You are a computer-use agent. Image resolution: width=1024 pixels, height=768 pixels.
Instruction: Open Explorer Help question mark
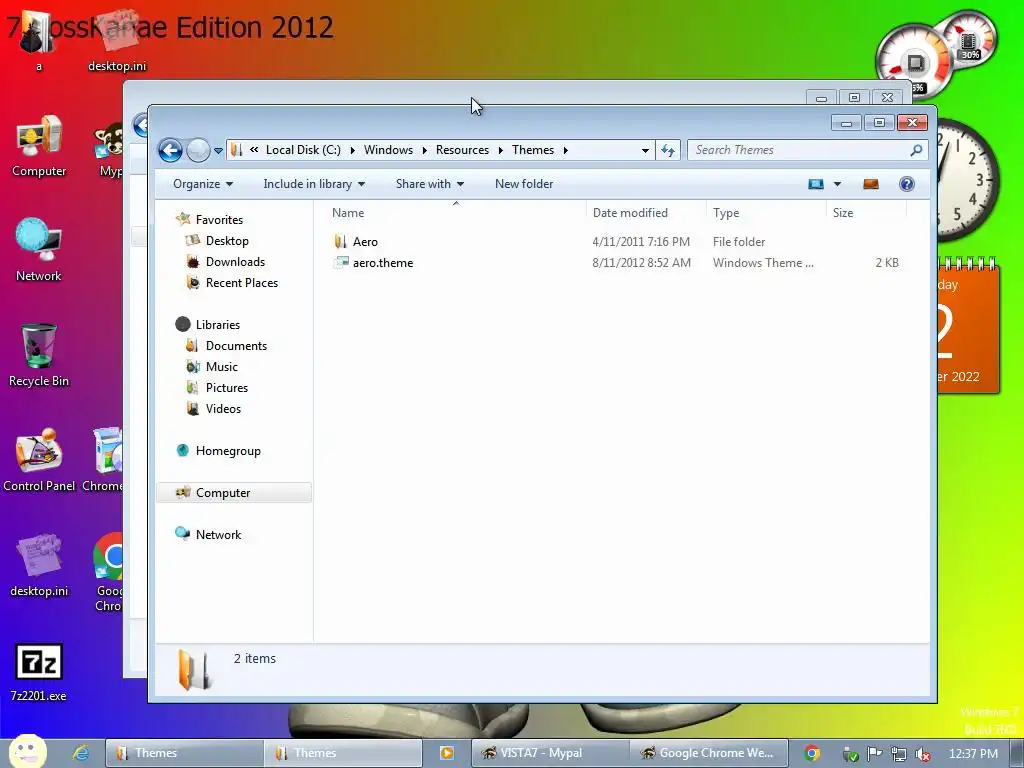[906, 184]
